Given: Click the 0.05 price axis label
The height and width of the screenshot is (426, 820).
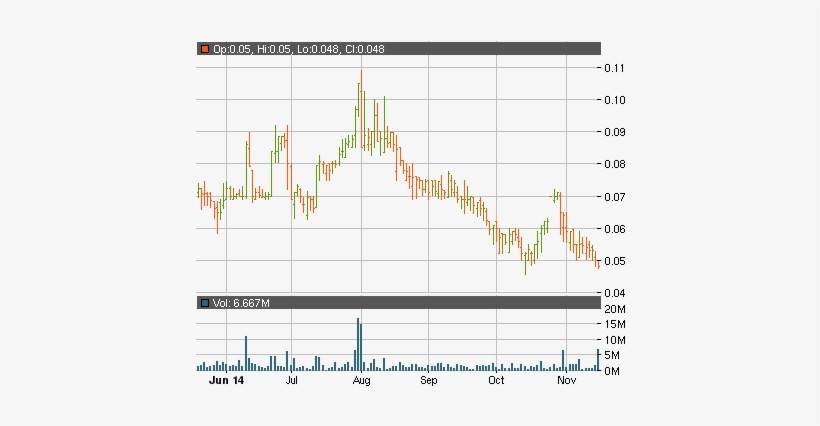Looking at the screenshot, I should pos(614,261).
